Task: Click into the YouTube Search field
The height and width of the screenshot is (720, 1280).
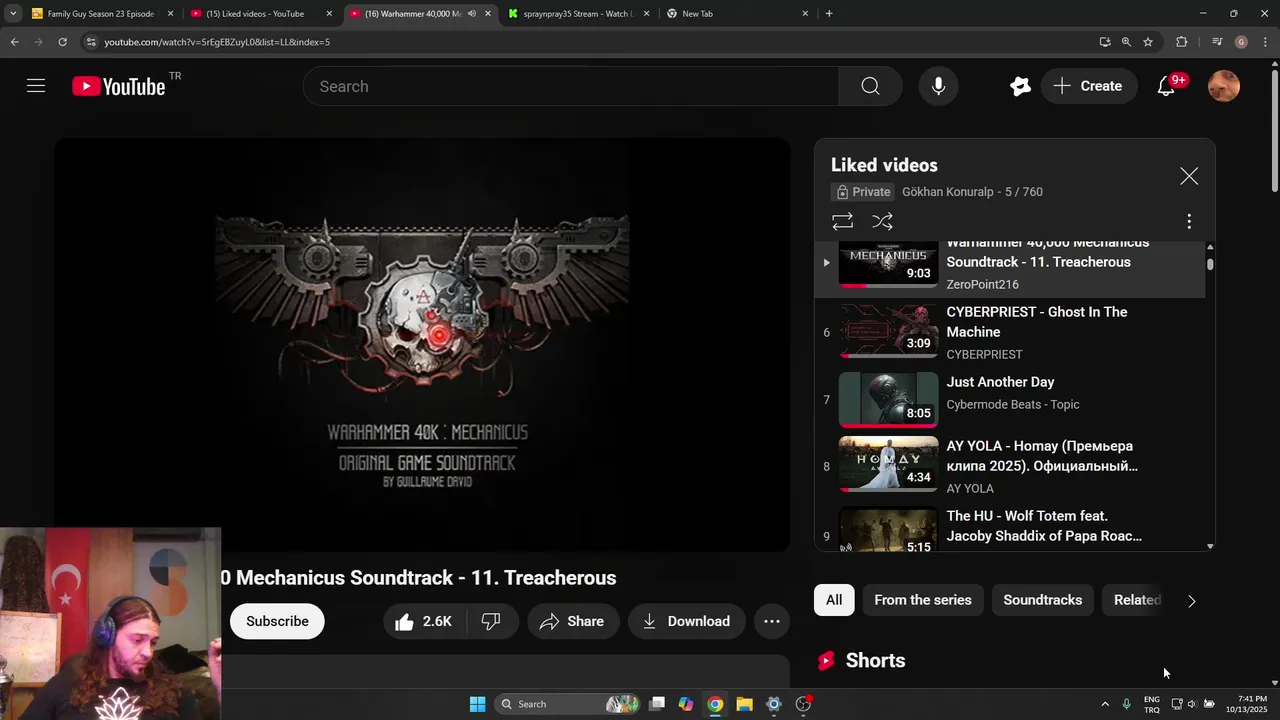Action: coord(571,86)
